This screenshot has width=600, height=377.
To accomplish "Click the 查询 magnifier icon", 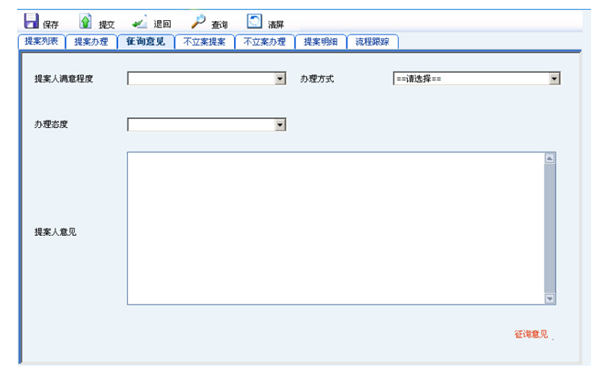I will 198,21.
